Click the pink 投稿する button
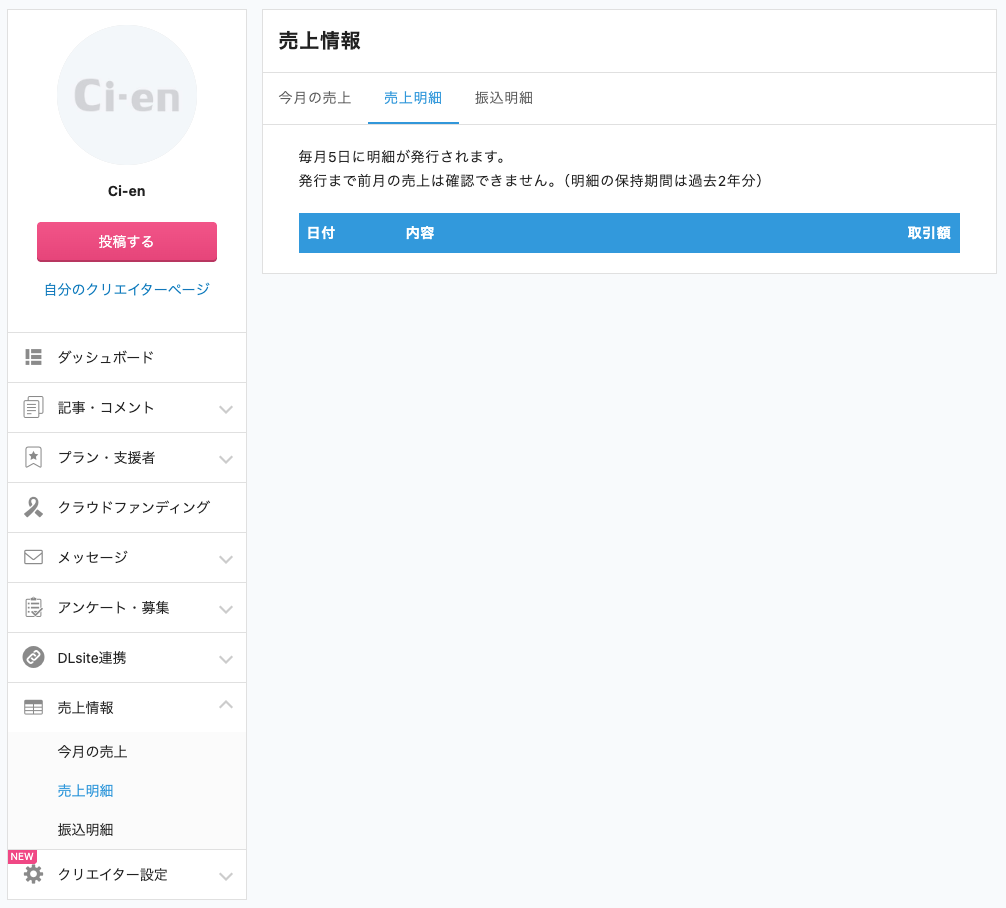 tap(126, 241)
